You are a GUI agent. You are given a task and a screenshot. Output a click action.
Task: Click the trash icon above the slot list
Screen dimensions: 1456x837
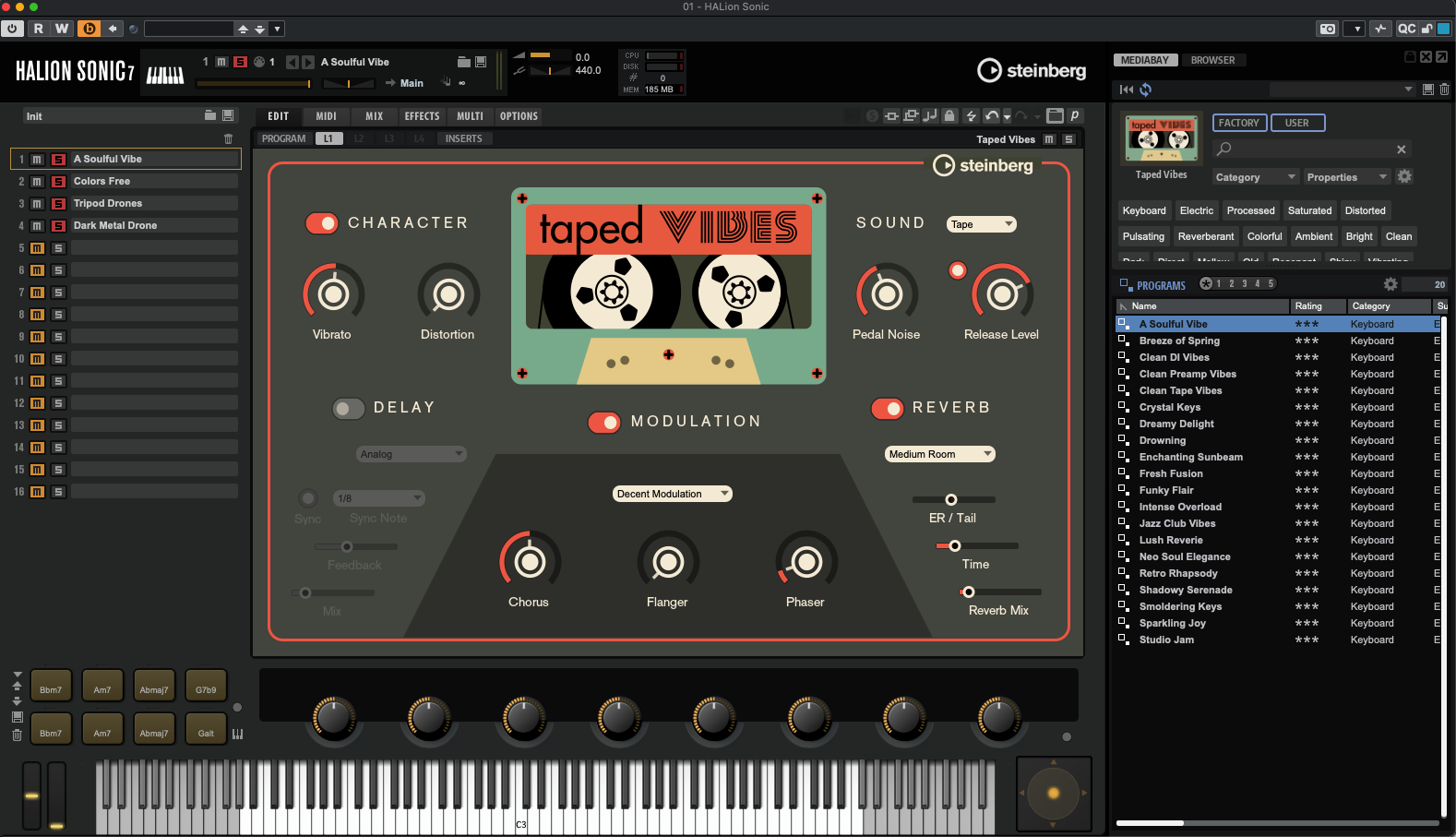[x=228, y=138]
